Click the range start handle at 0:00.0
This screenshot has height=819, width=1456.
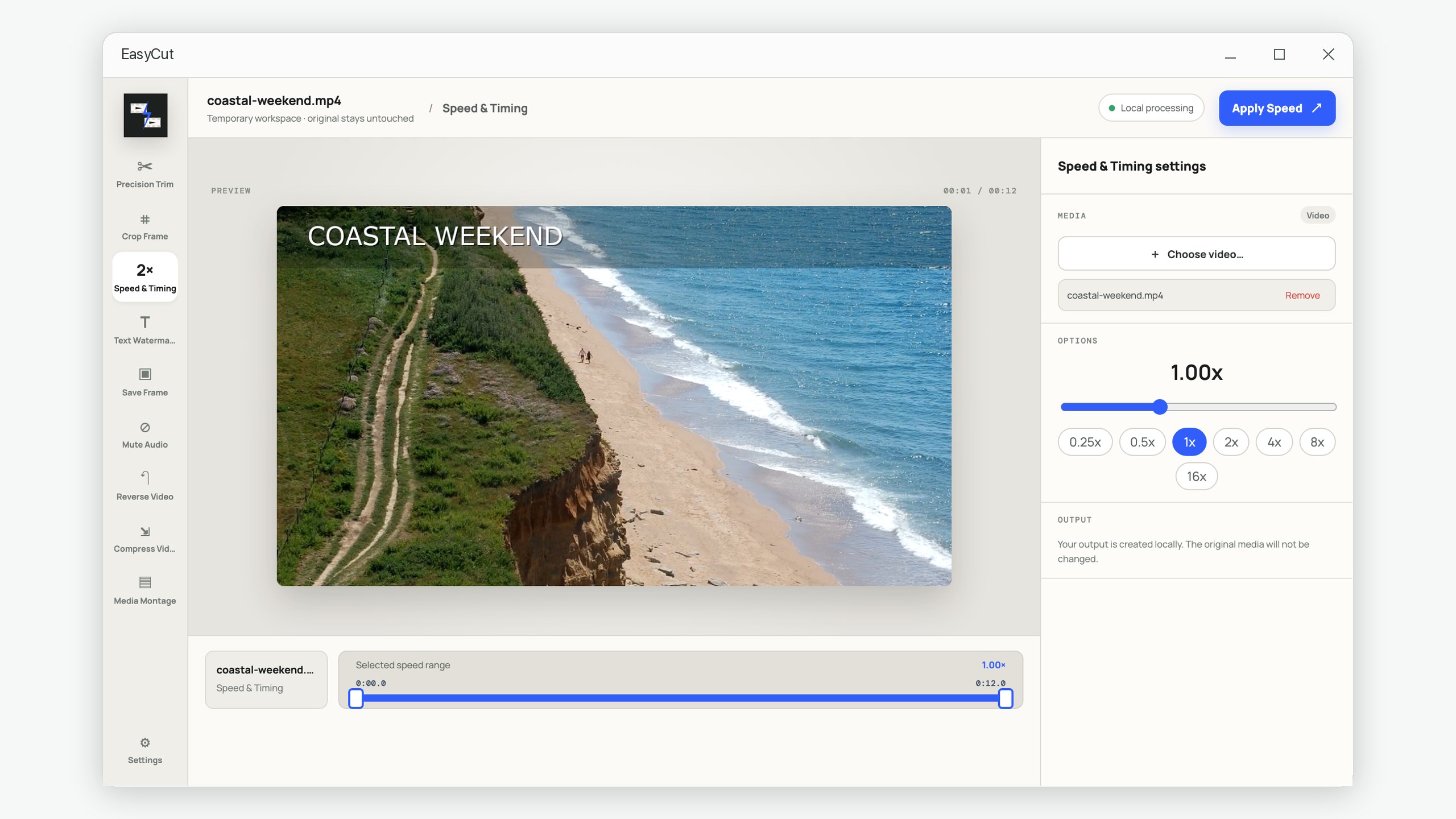(x=356, y=698)
